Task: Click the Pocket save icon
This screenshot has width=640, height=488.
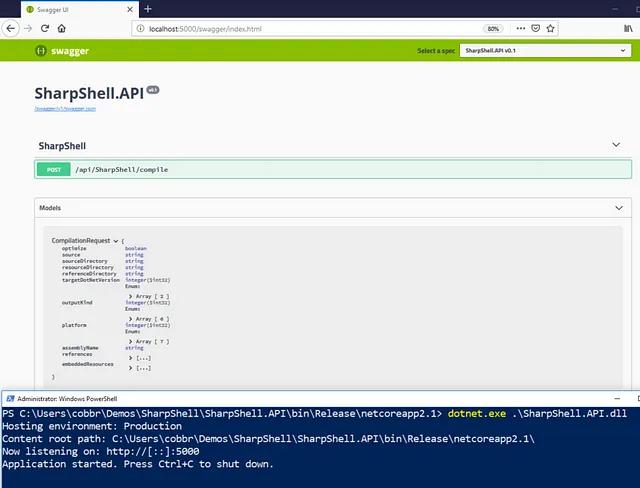Action: (x=536, y=29)
